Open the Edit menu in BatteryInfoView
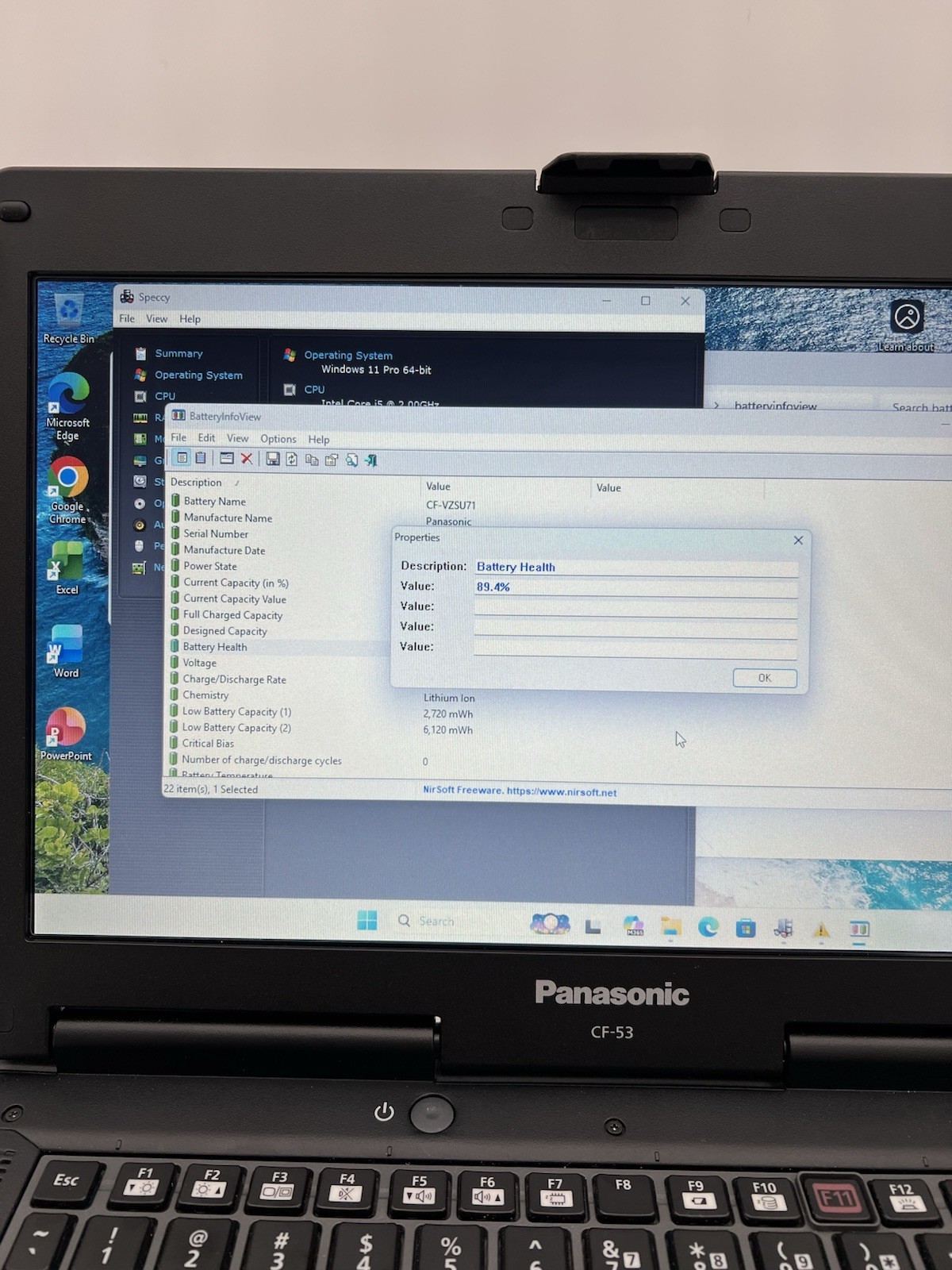This screenshot has height=1270, width=952. click(206, 437)
